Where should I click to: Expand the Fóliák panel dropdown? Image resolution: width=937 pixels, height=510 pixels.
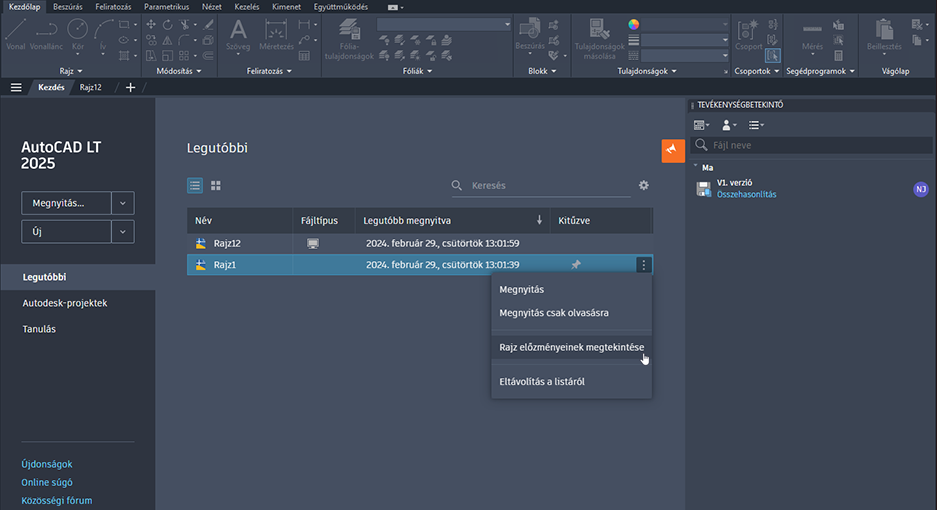coord(417,71)
